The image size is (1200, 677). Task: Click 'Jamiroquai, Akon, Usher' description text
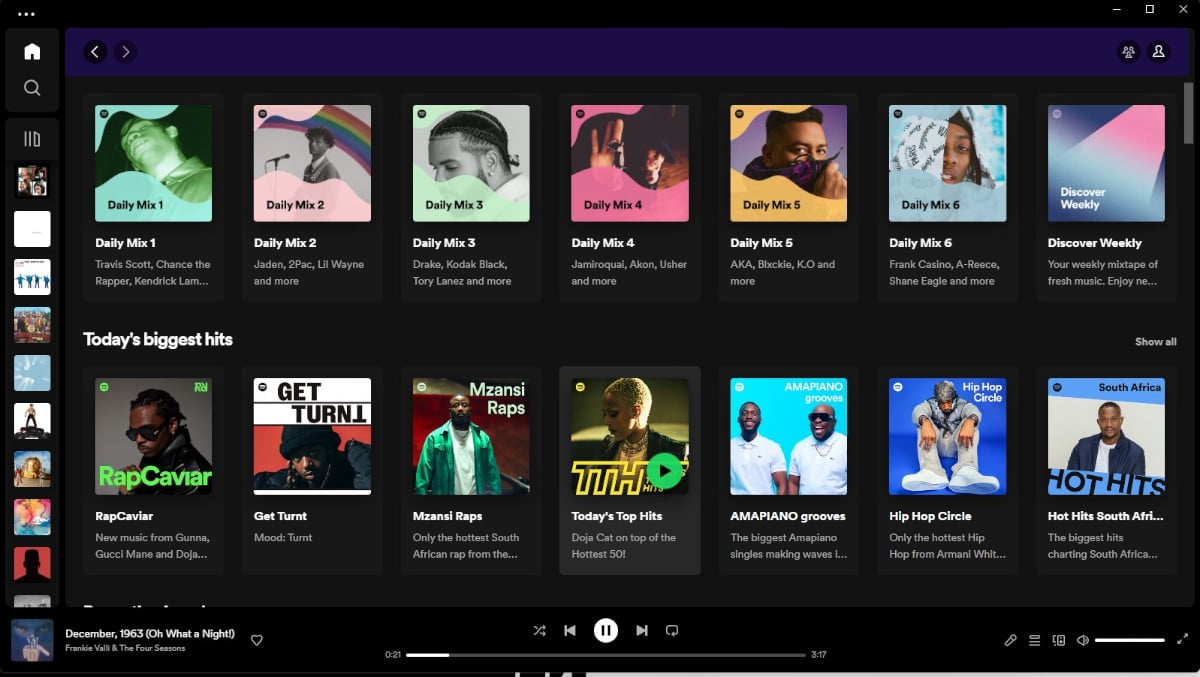[629, 264]
